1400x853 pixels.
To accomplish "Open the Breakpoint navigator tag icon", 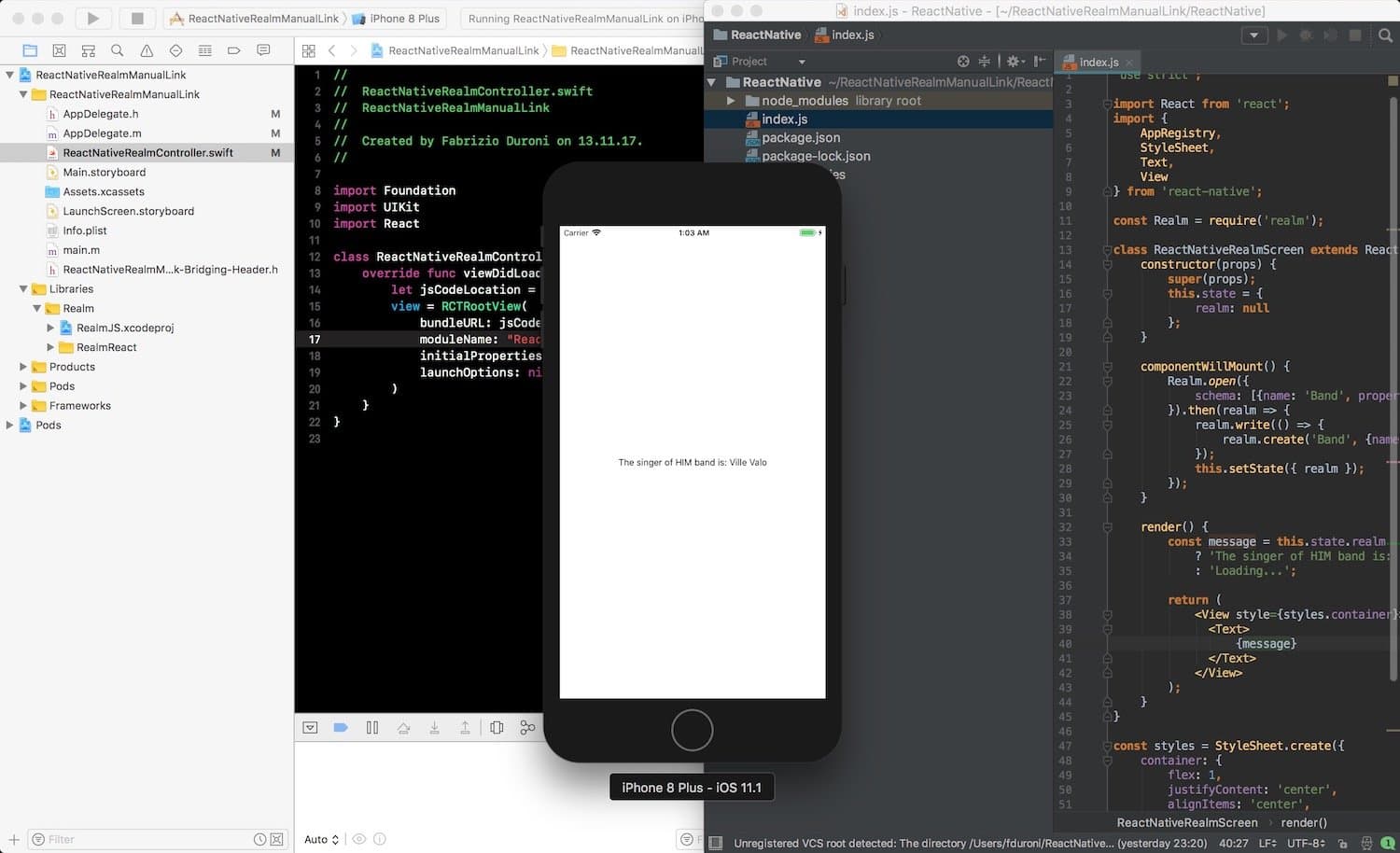I will 232,50.
